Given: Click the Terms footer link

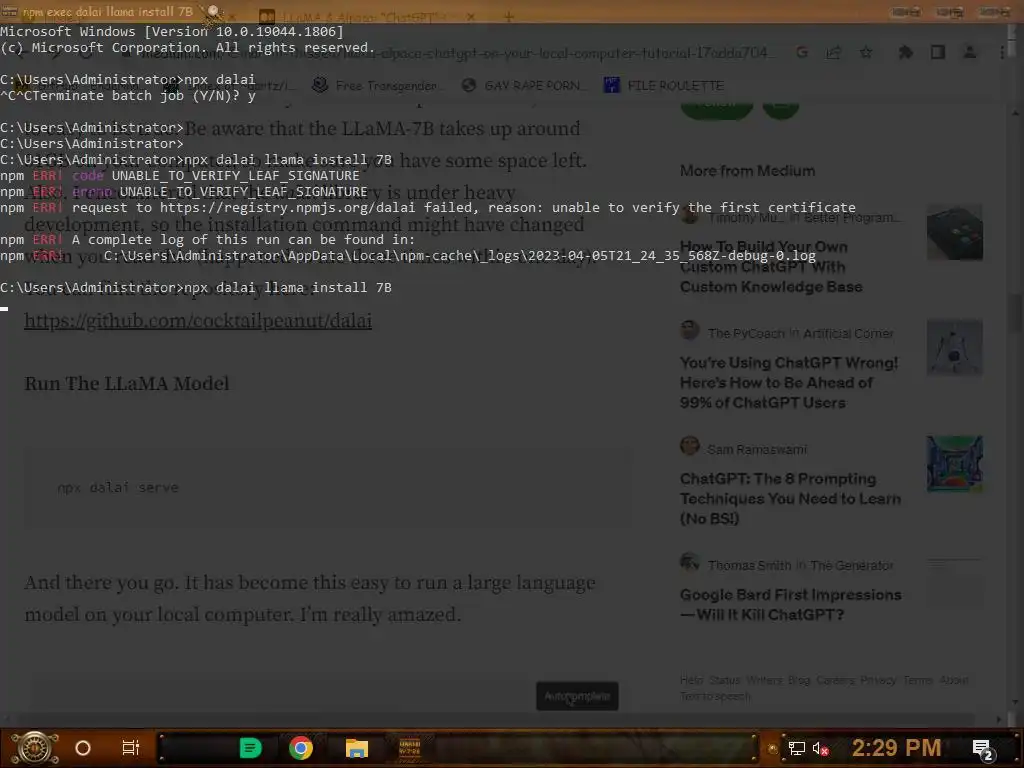Looking at the screenshot, I should (918, 680).
